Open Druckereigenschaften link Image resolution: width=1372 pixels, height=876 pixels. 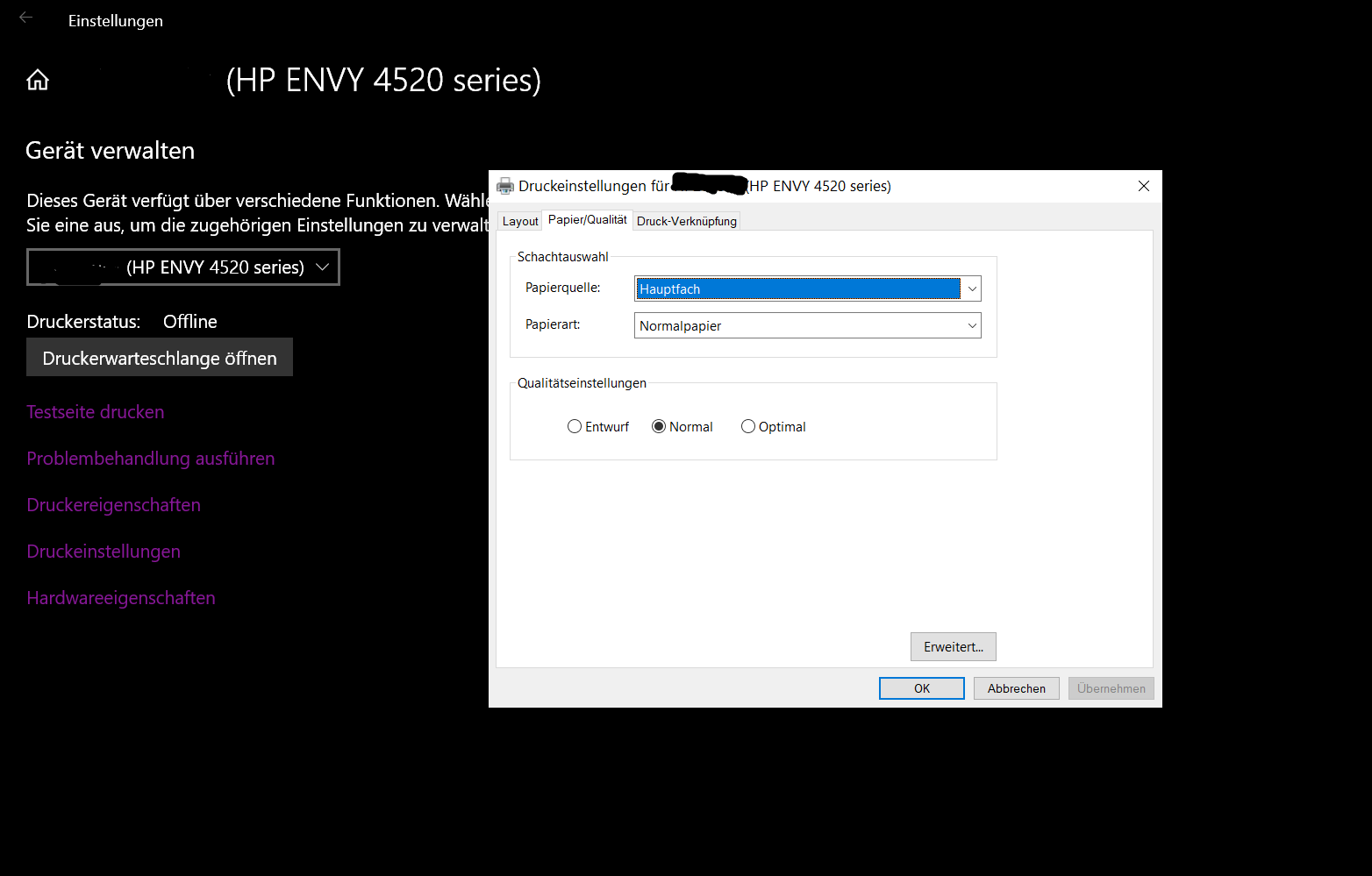coord(114,505)
